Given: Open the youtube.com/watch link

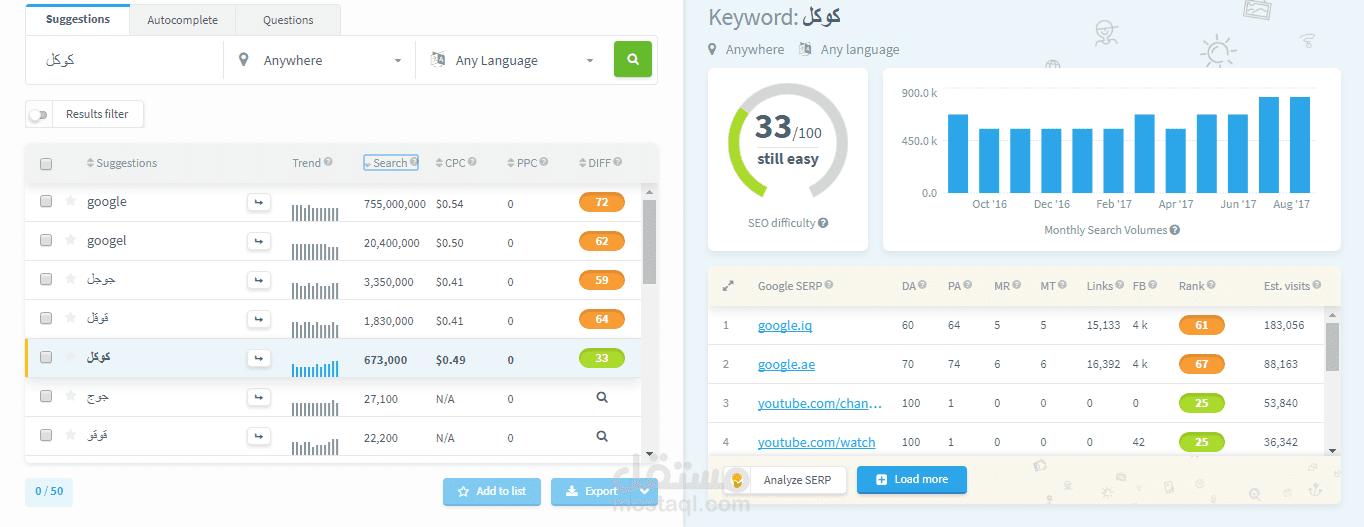Looking at the screenshot, I should (816, 443).
